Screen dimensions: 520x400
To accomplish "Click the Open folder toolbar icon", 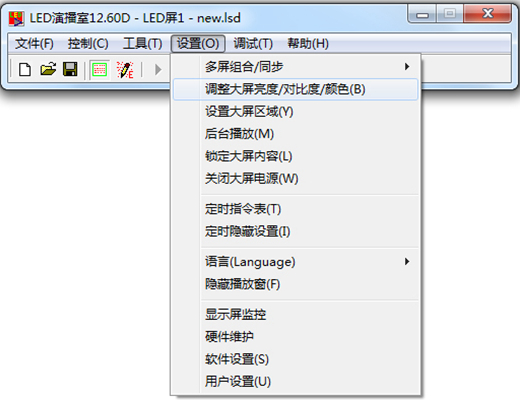I will click(x=48, y=70).
